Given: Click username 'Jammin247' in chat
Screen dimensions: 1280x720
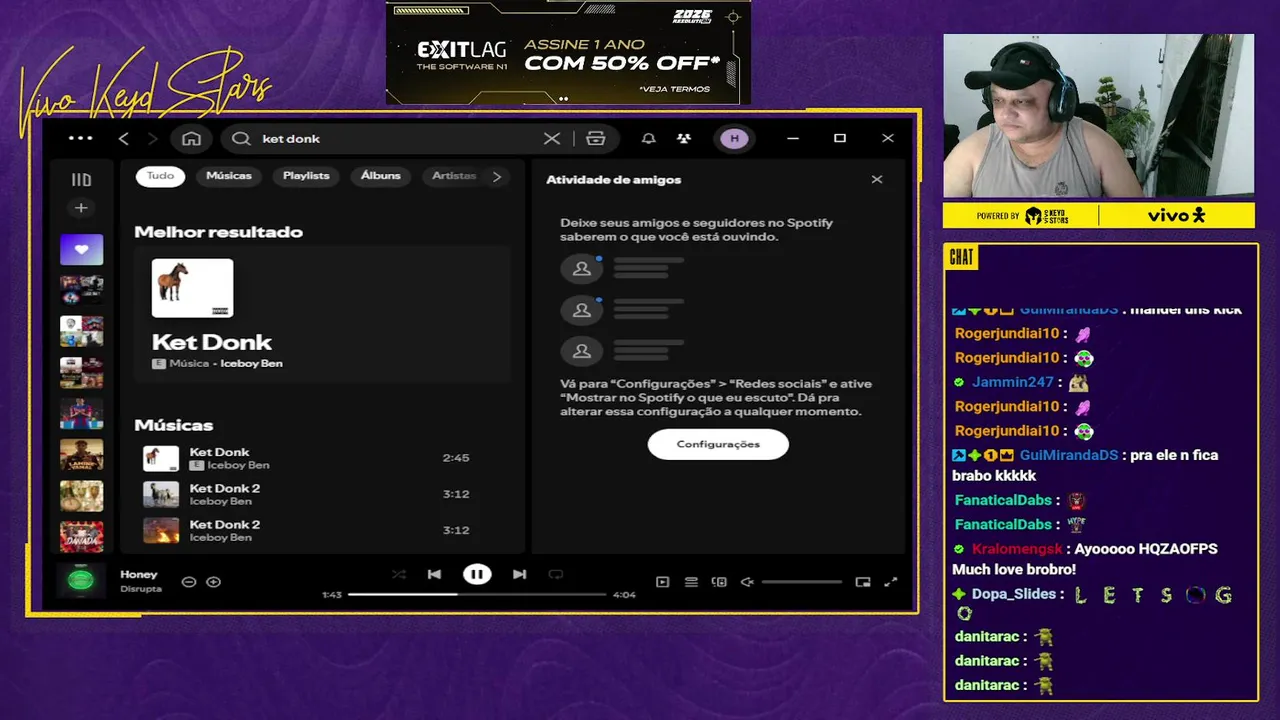Looking at the screenshot, I should tap(1012, 382).
